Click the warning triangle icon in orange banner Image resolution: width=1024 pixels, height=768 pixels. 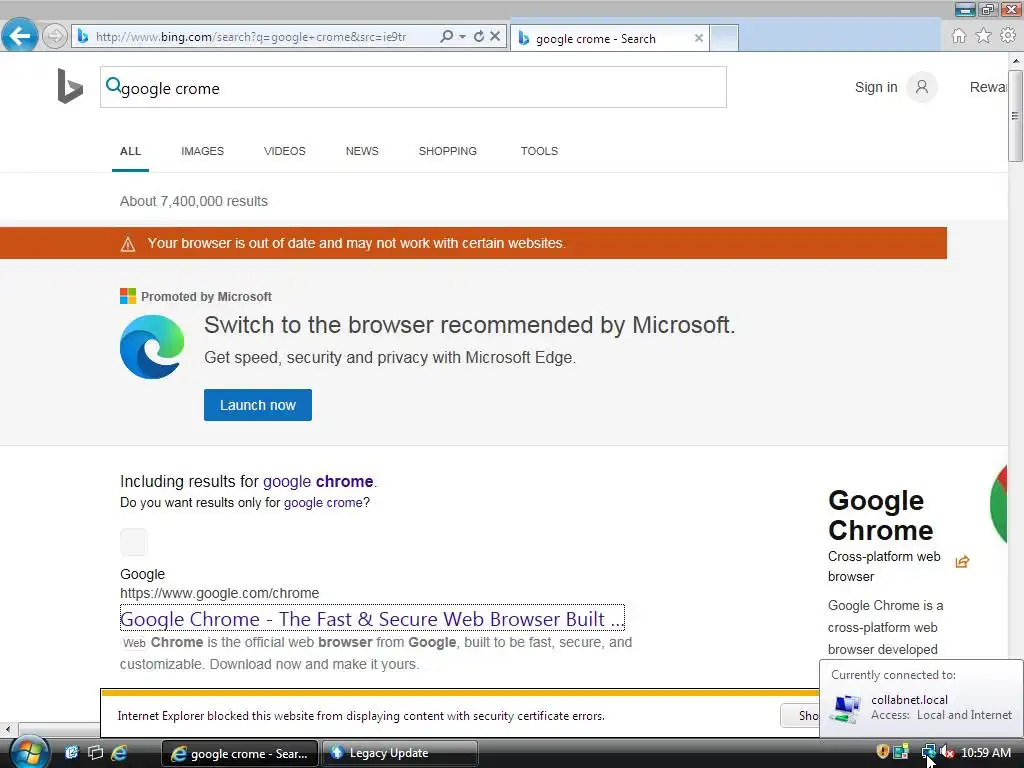(128, 244)
